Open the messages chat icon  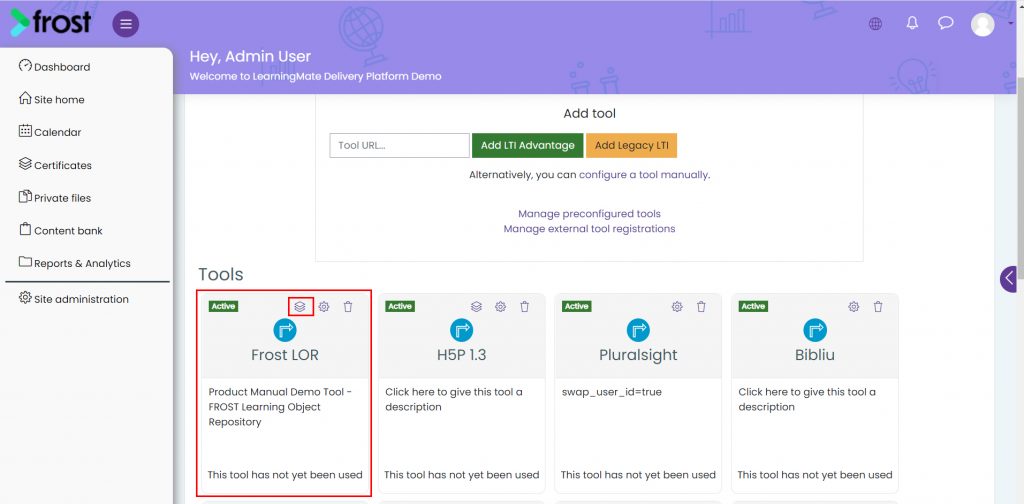(x=946, y=24)
